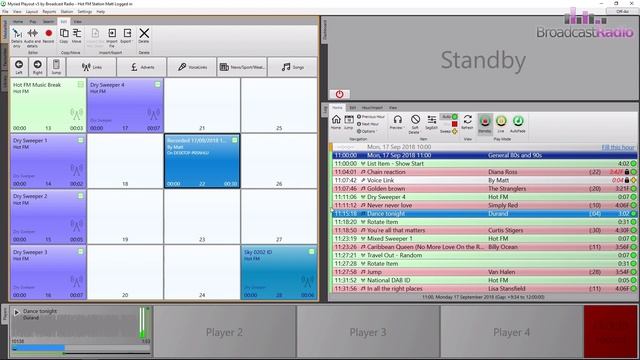Expand the Travel Out - Random log row
Screen dimensions: 640x360
(x=363, y=256)
